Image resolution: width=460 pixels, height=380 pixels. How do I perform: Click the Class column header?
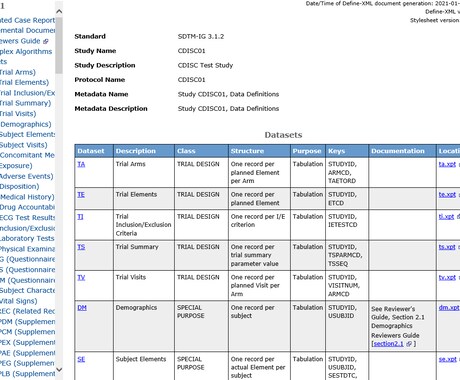[x=201, y=151]
